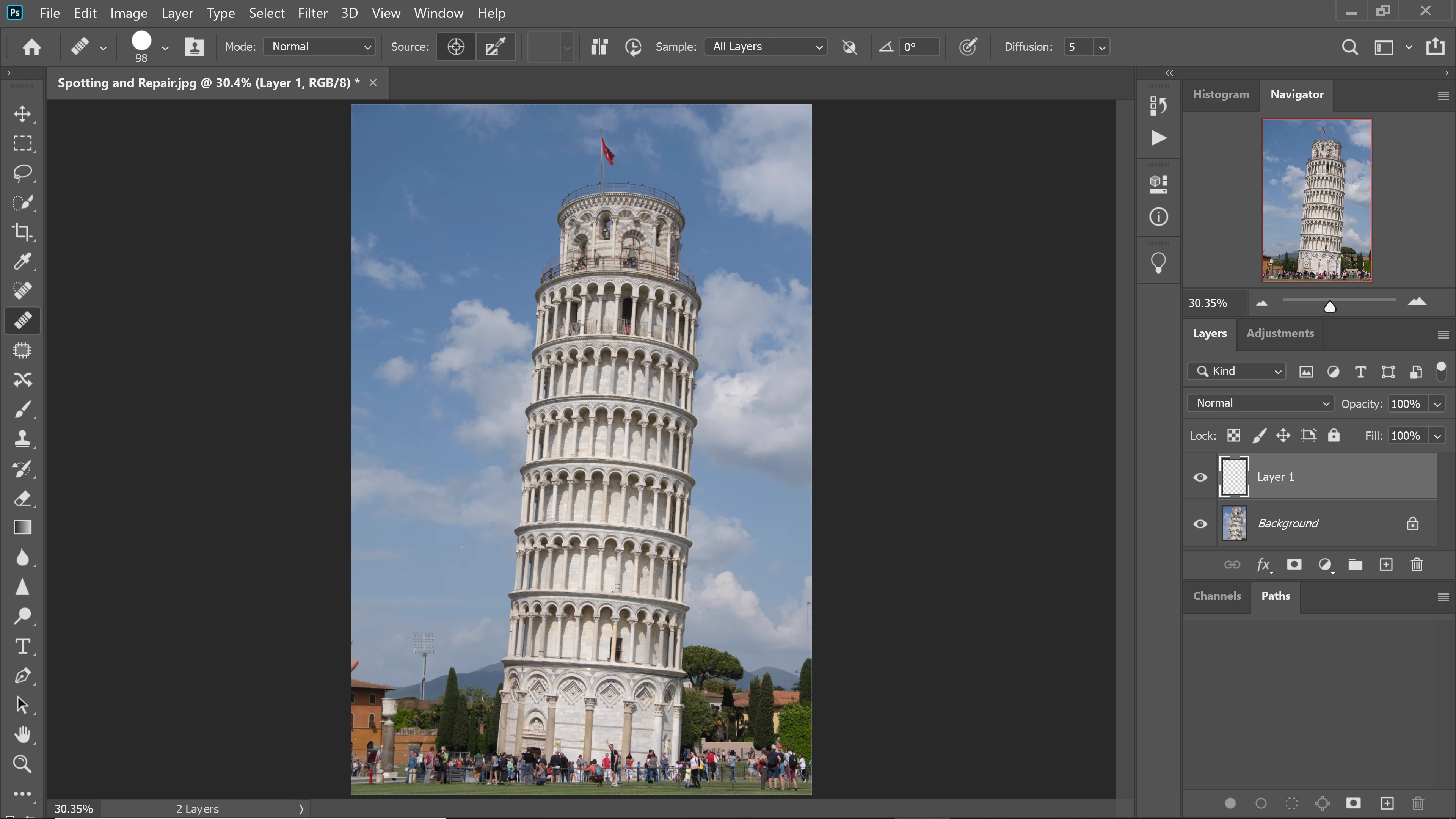This screenshot has width=1456, height=819.
Task: Switch to the Adjustments tab
Action: (1280, 333)
